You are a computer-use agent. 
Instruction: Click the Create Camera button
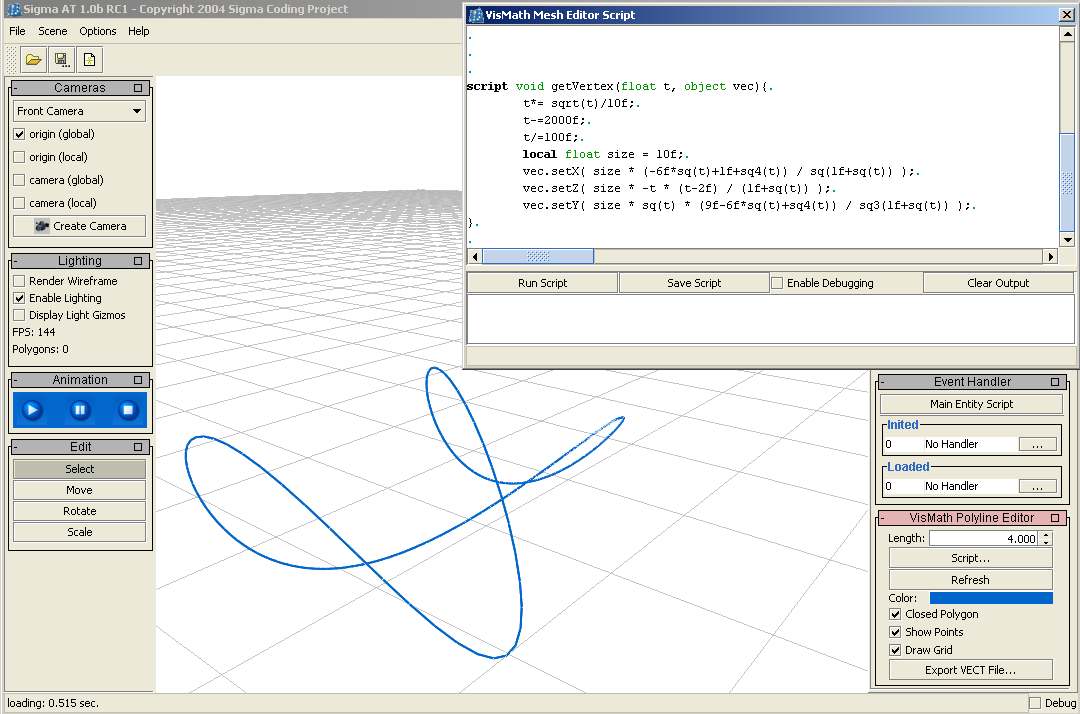pos(79,226)
